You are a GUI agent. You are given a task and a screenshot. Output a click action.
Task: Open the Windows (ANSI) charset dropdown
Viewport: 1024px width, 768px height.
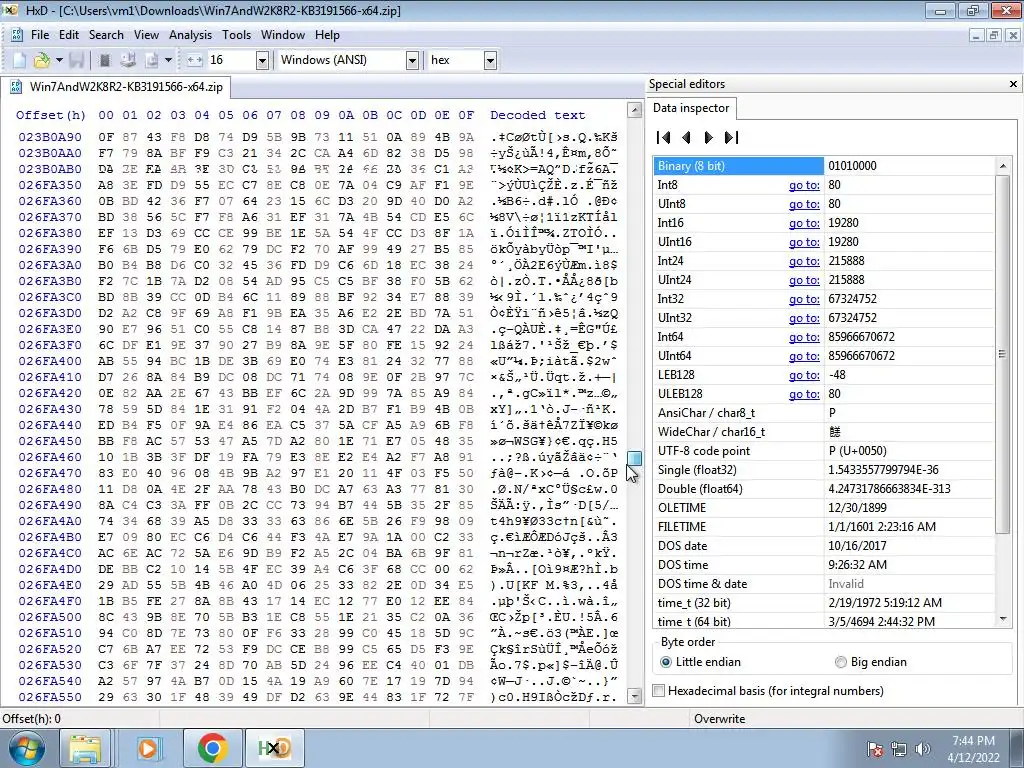tap(412, 61)
